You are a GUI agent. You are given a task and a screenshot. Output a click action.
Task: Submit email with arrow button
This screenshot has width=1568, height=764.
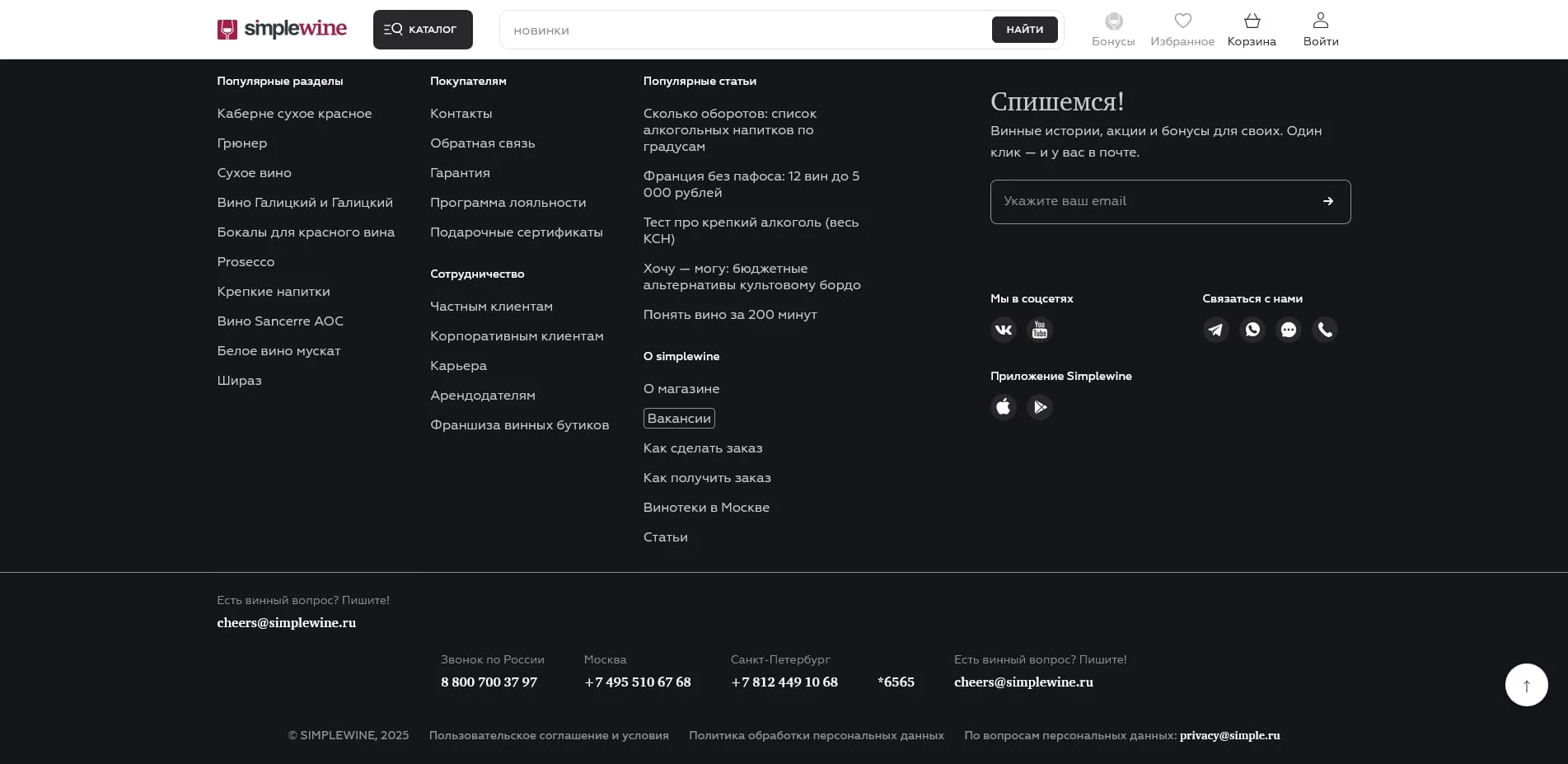click(x=1327, y=202)
